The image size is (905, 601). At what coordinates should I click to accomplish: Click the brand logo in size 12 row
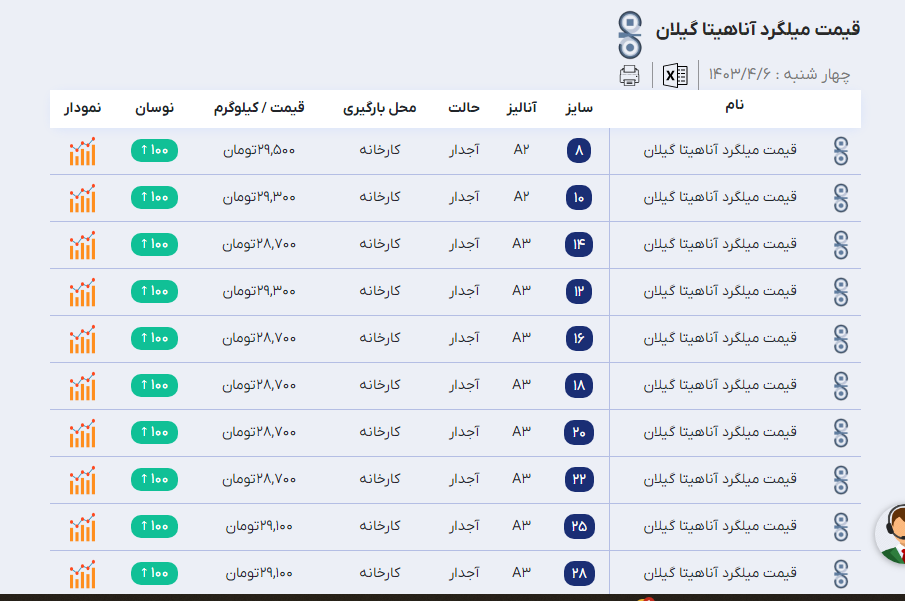pos(840,291)
